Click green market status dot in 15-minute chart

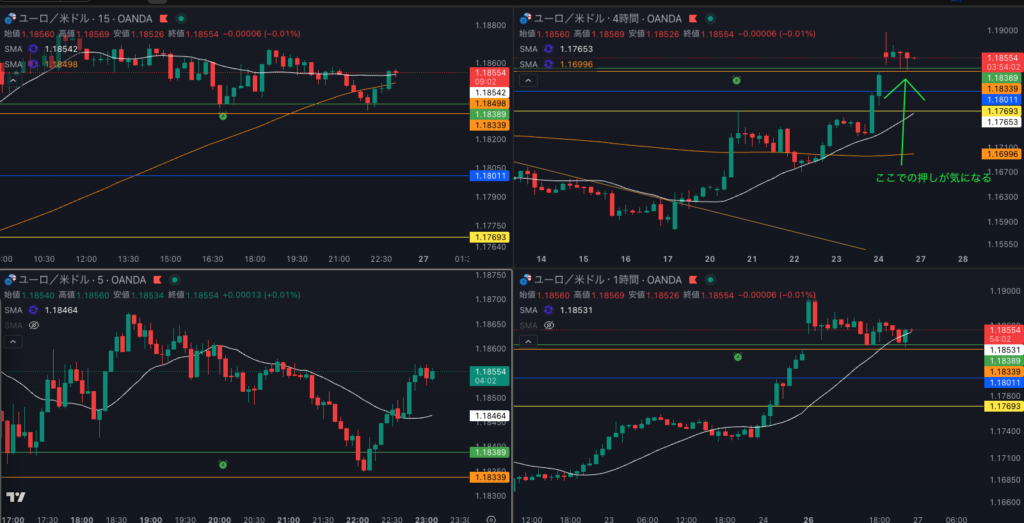[x=180, y=18]
